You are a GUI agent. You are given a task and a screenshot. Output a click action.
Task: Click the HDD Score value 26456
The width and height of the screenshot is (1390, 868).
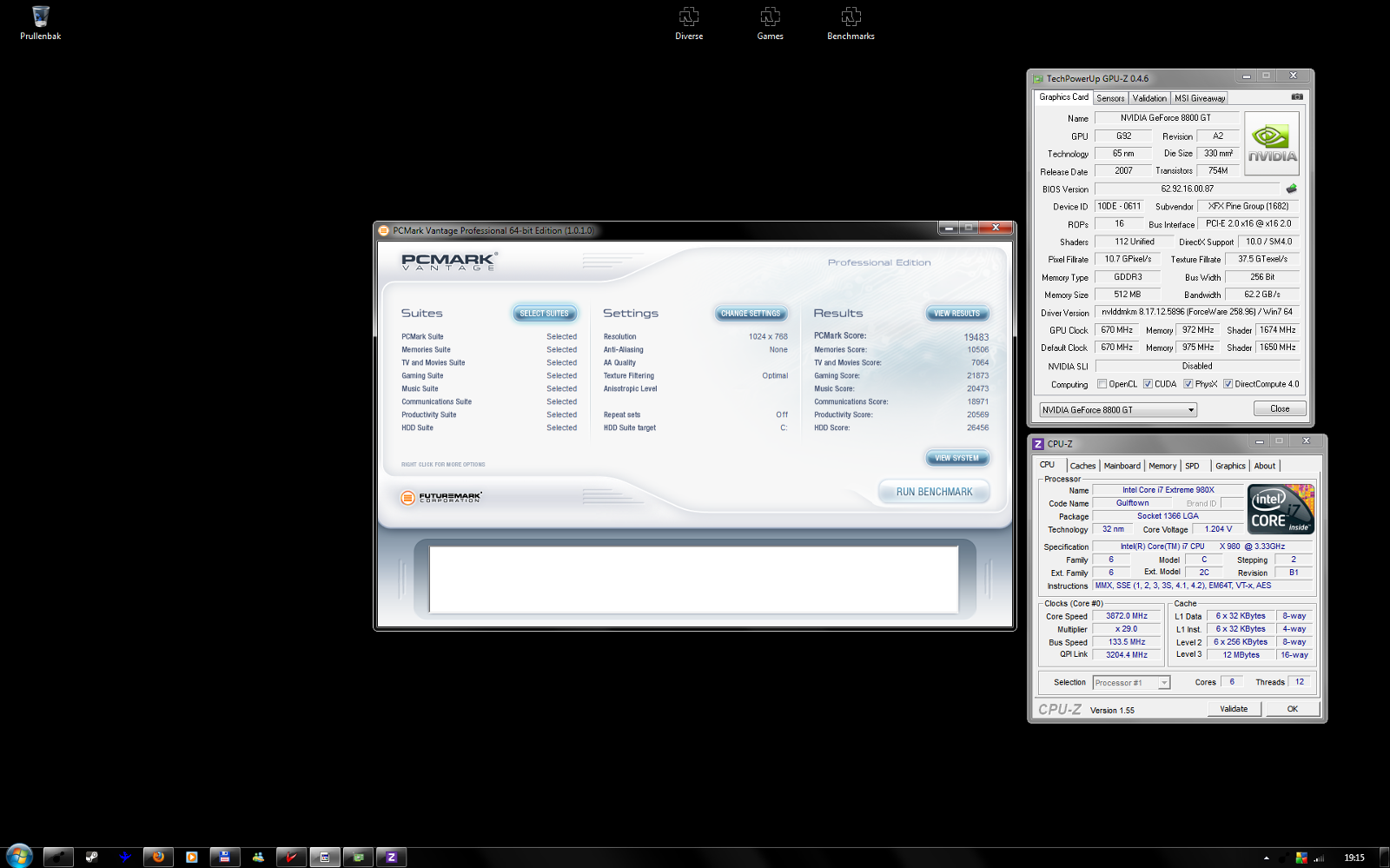pos(977,427)
